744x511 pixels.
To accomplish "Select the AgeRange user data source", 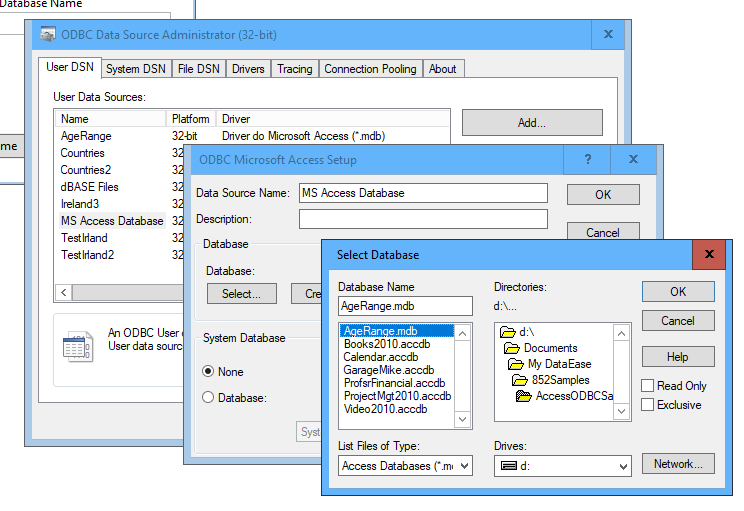I will [86, 136].
